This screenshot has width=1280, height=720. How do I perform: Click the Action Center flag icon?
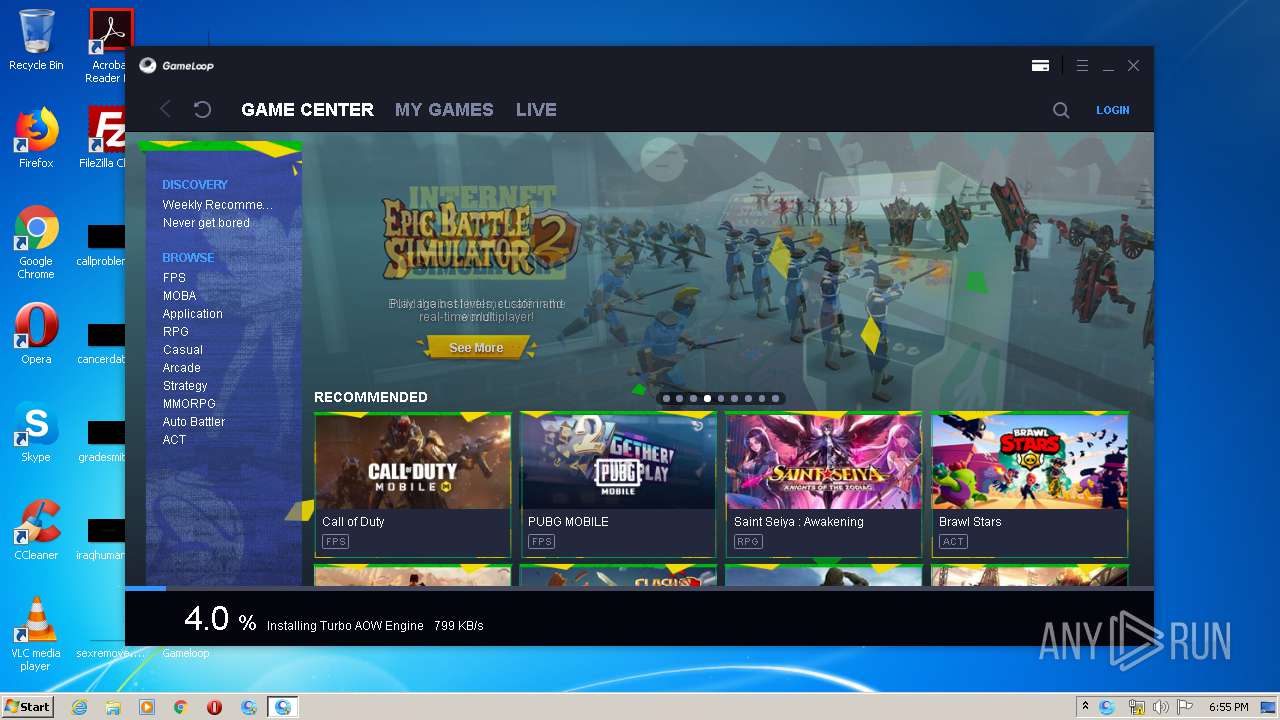[1185, 707]
